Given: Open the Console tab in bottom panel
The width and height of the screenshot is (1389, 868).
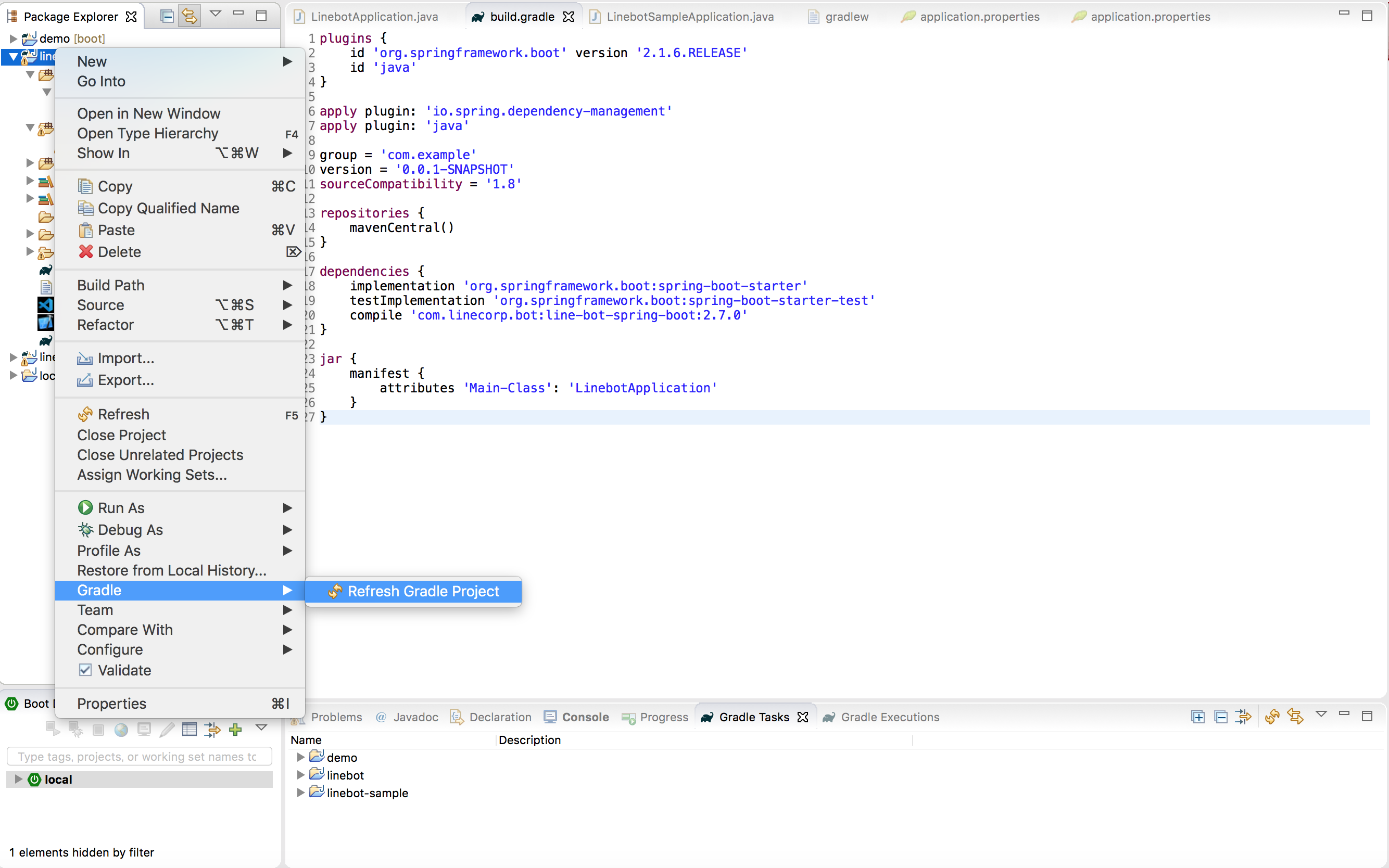Looking at the screenshot, I should click(x=585, y=717).
